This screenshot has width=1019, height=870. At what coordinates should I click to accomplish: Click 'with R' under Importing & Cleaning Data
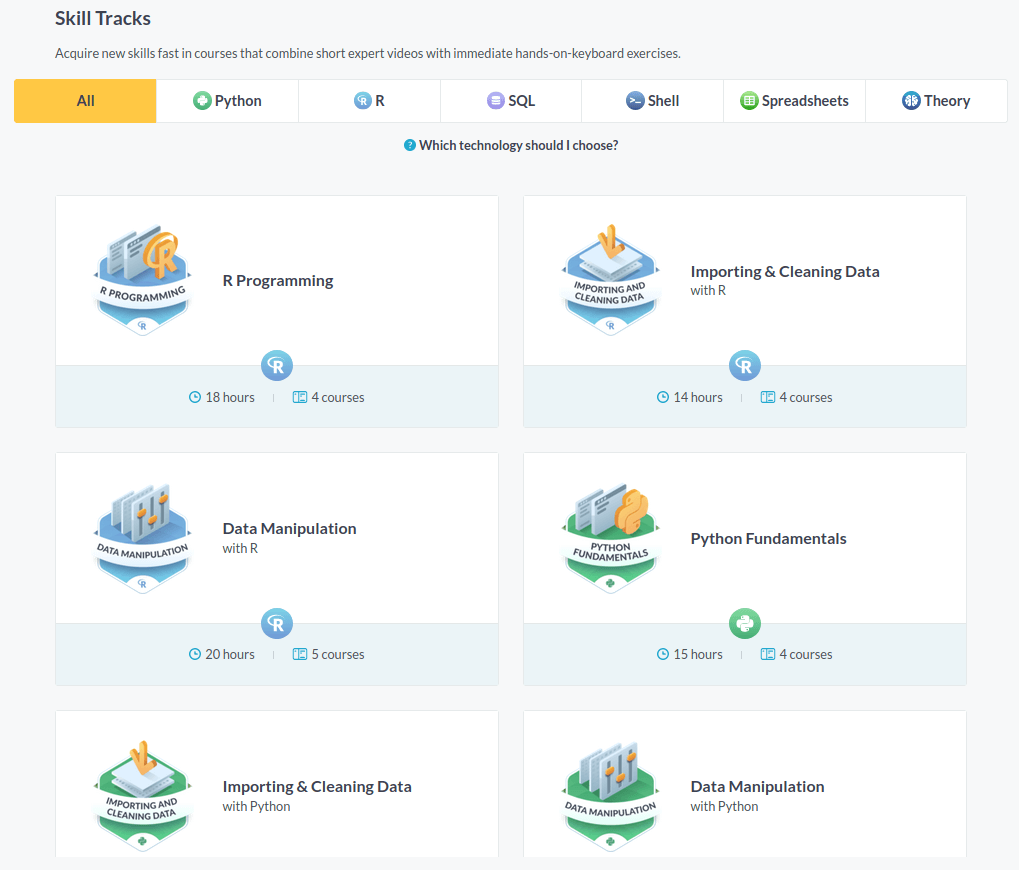(x=708, y=290)
